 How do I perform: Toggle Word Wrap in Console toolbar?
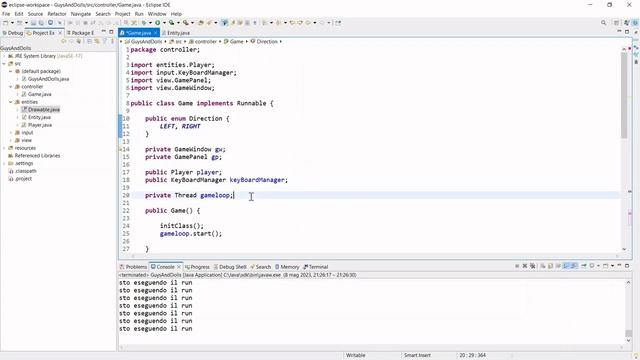(x=558, y=266)
